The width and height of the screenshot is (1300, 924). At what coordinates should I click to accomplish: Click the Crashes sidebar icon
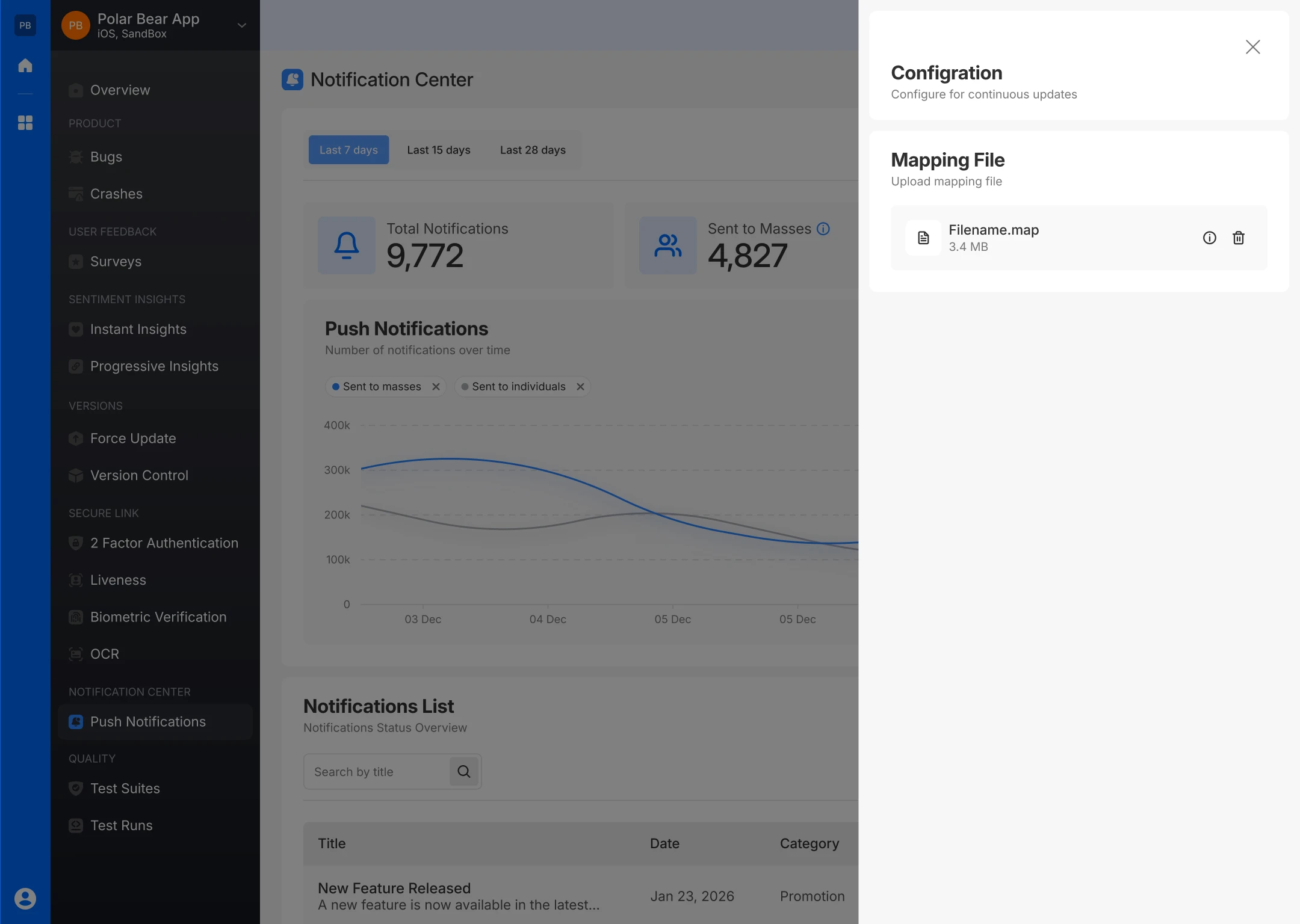76,194
